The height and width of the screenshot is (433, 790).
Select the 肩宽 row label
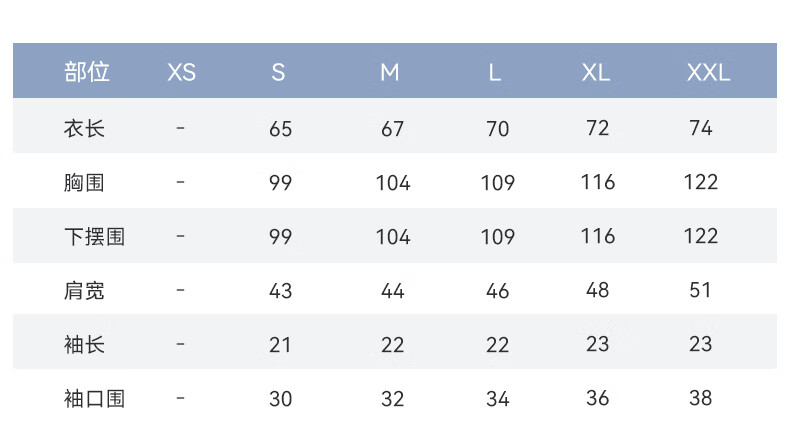click(84, 291)
